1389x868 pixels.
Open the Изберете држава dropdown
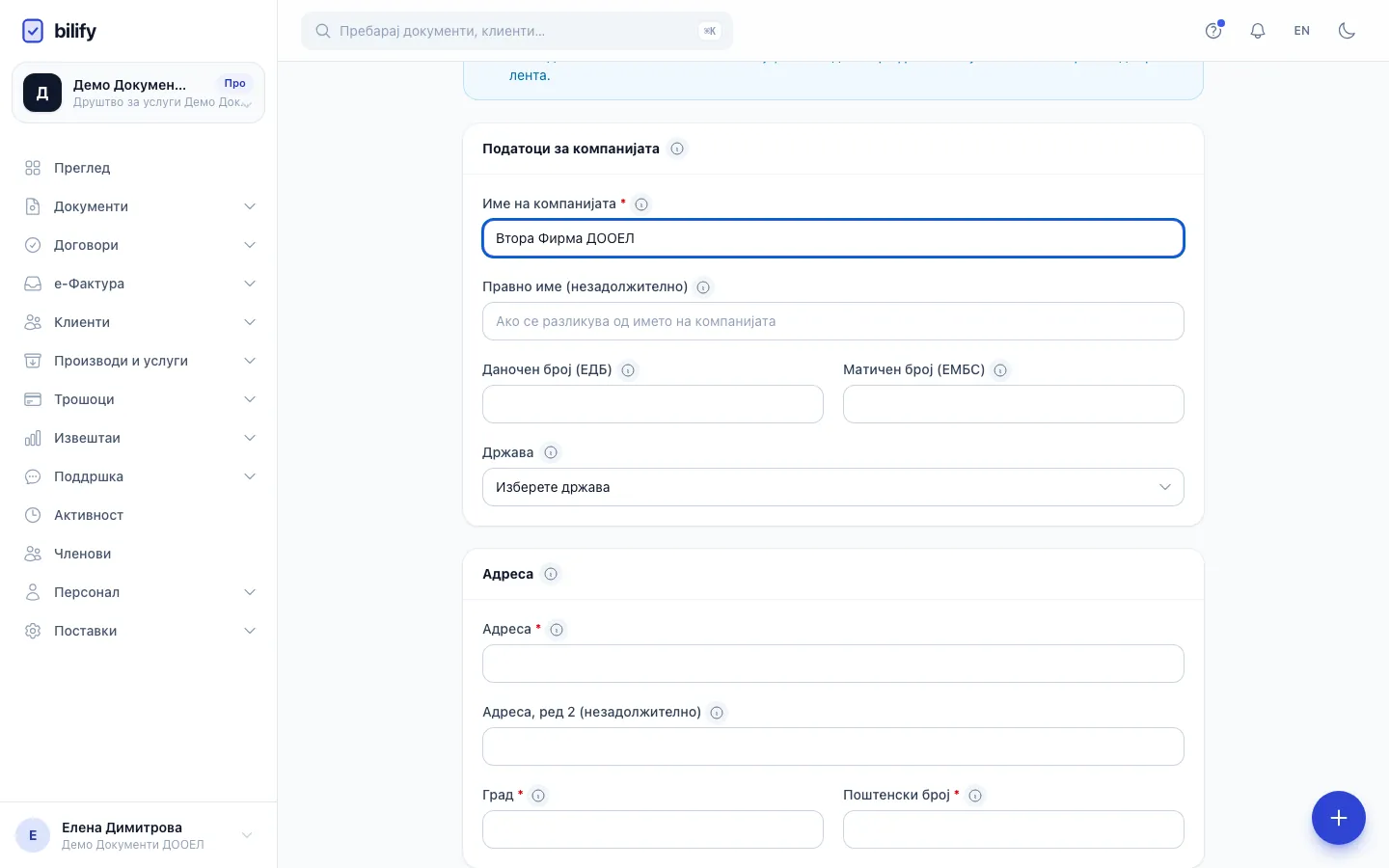click(833, 487)
